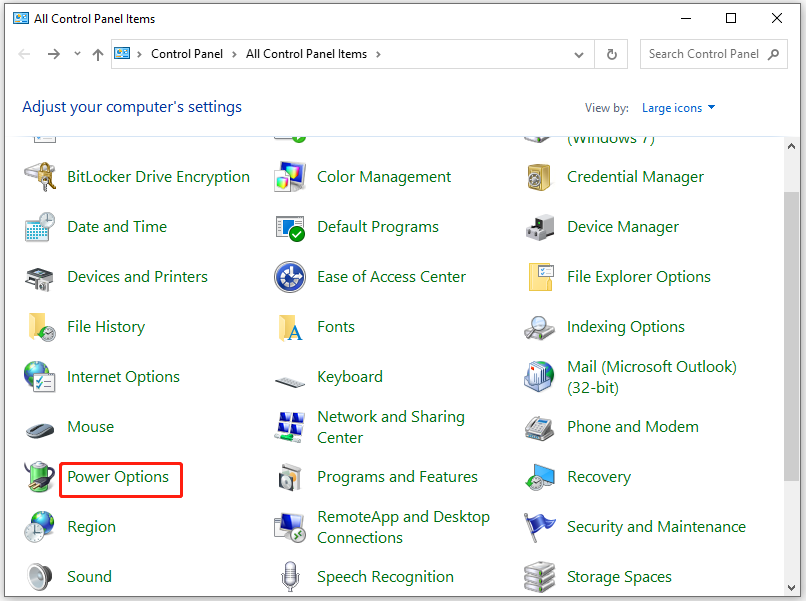Open the Device Manager link
This screenshot has width=806, height=601.
(x=623, y=227)
